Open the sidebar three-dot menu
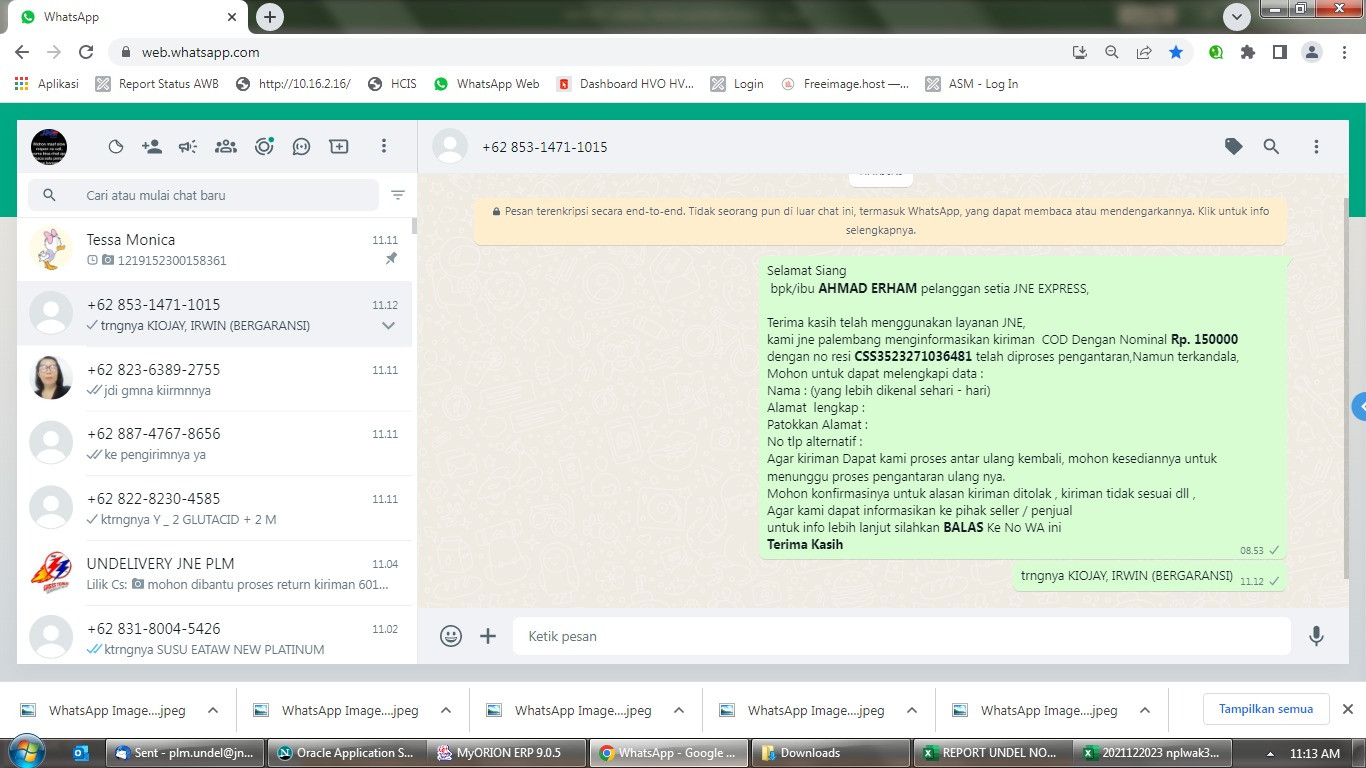Viewport: 1366px width, 768px height. click(383, 147)
